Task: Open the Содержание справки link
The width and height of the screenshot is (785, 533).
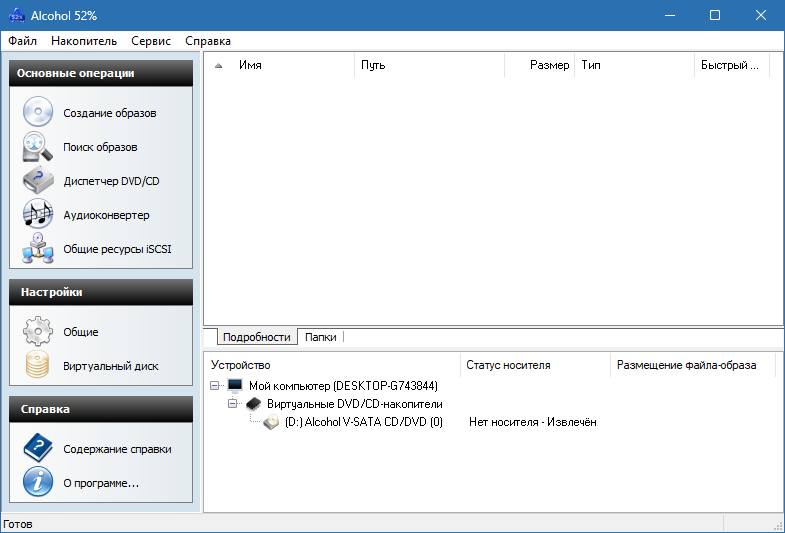Action: [117, 449]
